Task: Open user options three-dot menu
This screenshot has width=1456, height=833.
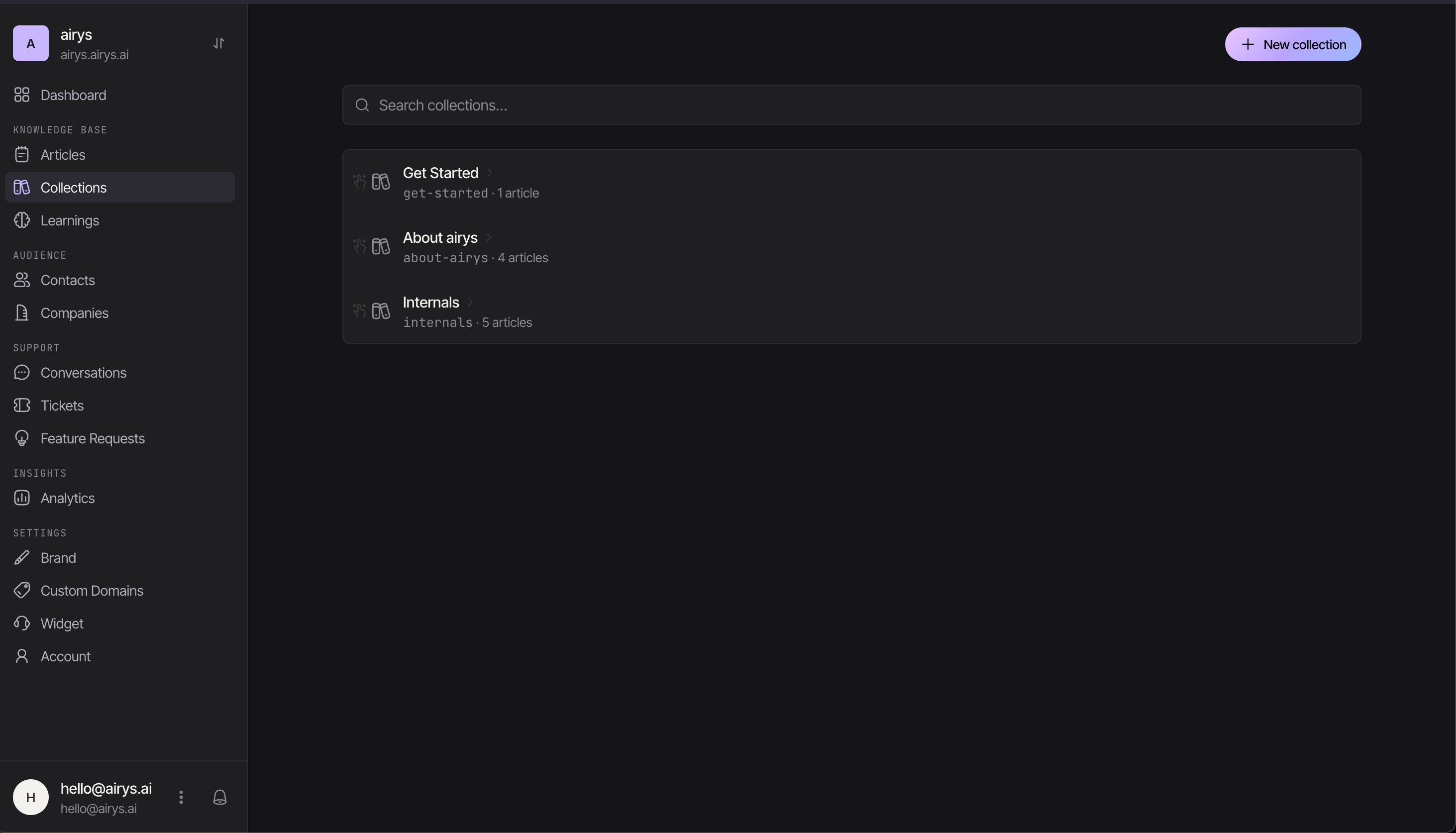Action: pyautogui.click(x=181, y=797)
